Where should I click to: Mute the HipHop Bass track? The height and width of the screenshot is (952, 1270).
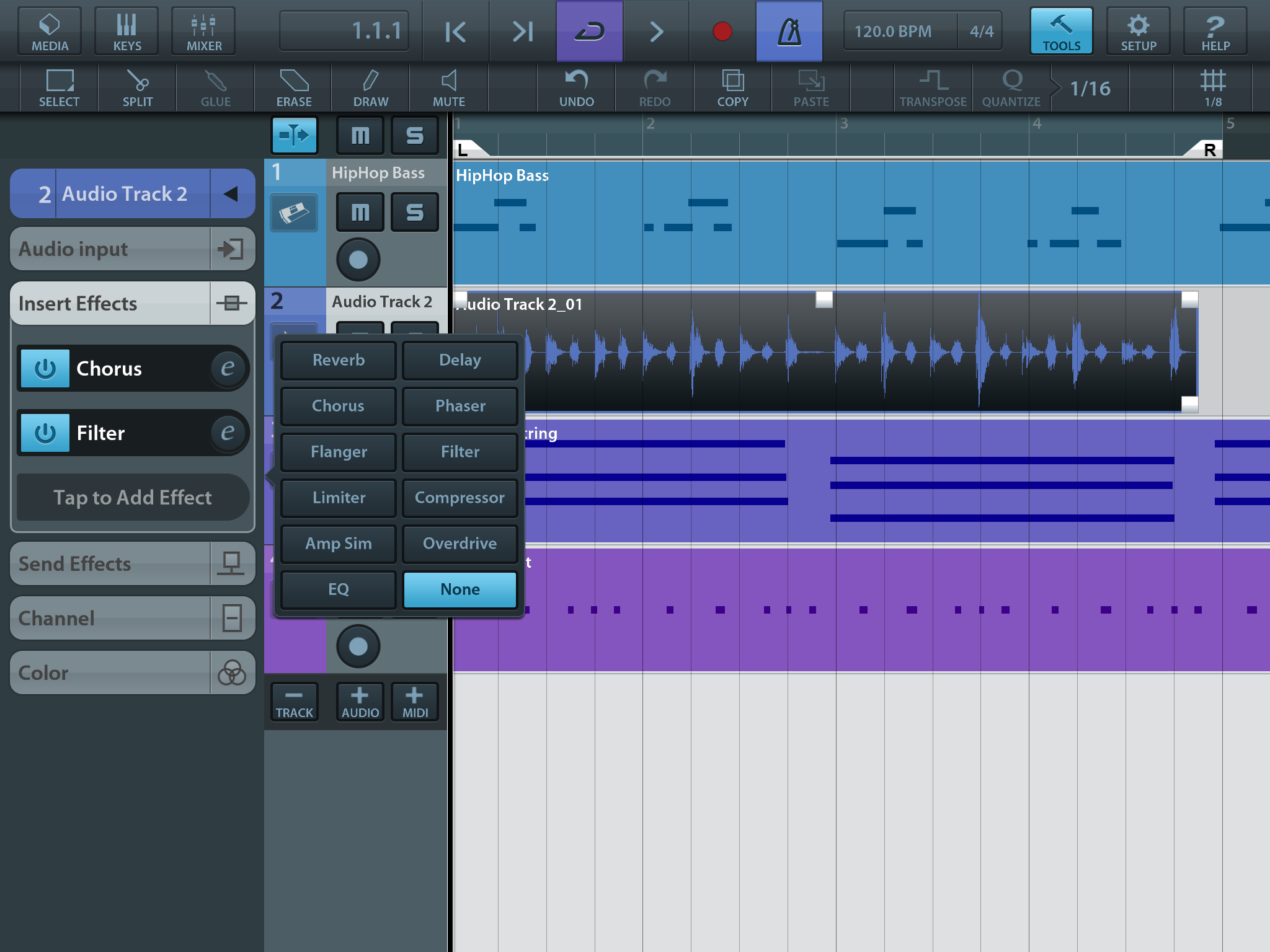click(360, 212)
